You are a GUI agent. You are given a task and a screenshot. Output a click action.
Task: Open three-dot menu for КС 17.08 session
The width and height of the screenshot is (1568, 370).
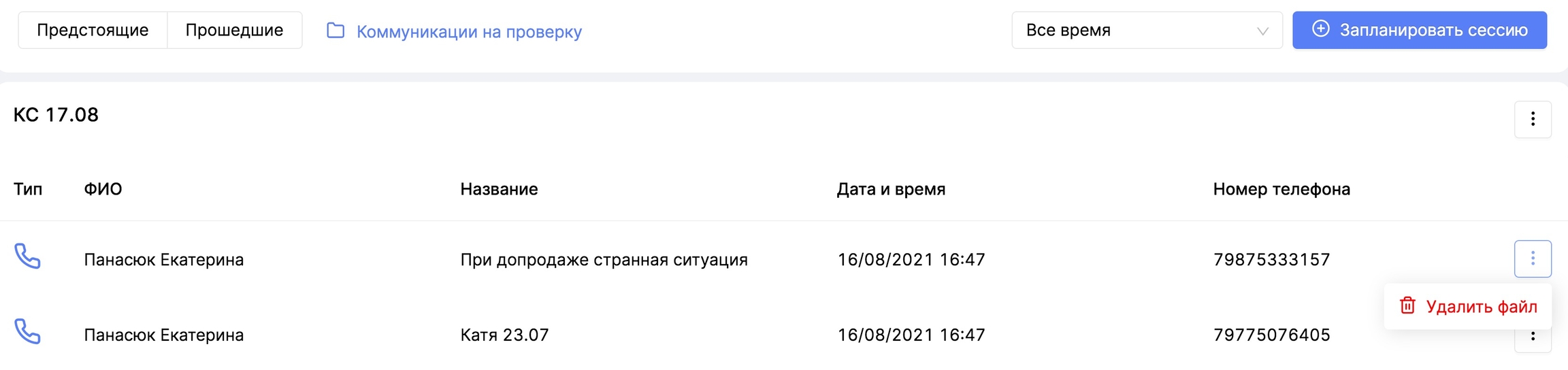(1533, 120)
